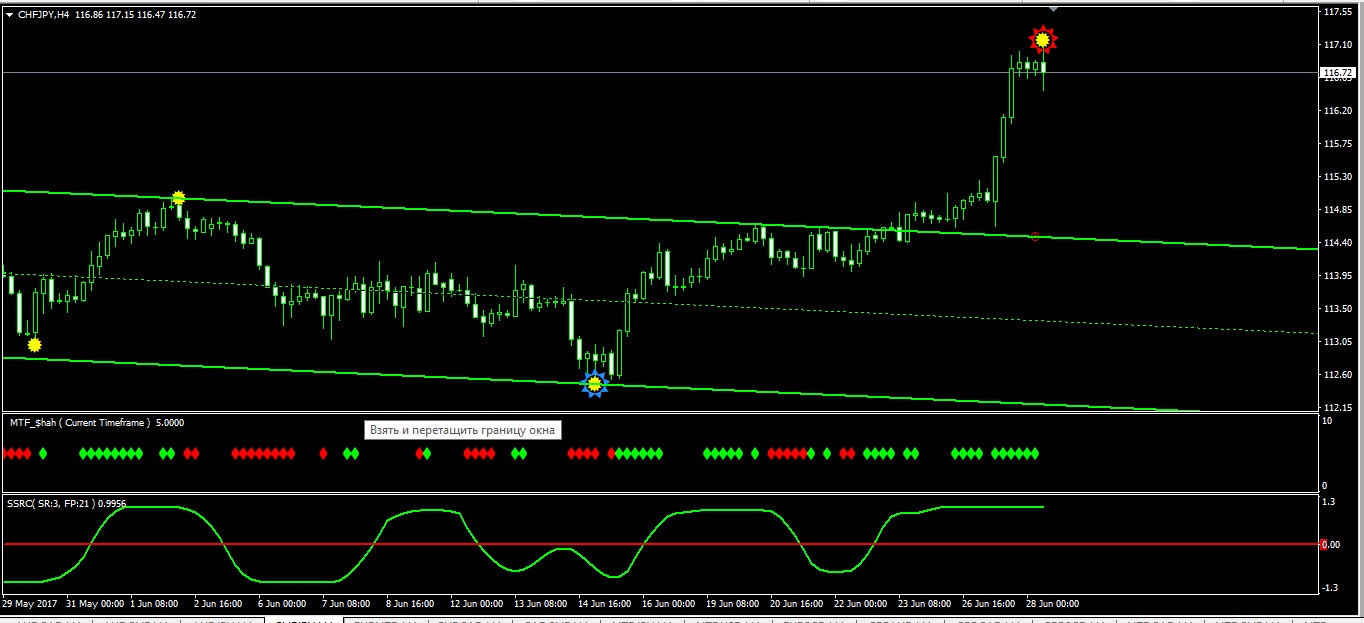Click the 16 Jun 00:00 date label
This screenshot has width=1364, height=623.
point(668,604)
